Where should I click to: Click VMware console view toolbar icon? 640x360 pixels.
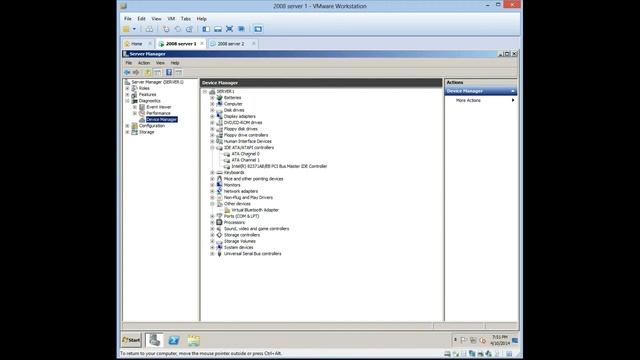(x=258, y=29)
